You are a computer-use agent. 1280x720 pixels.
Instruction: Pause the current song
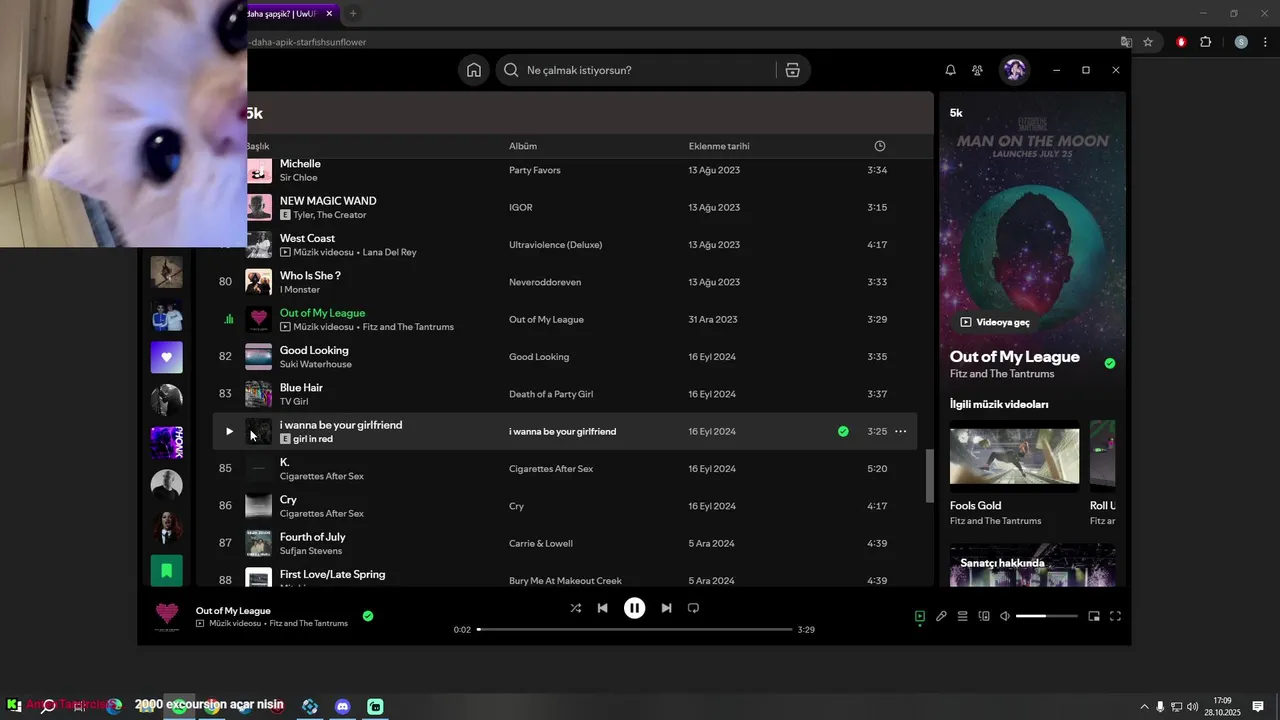click(634, 608)
